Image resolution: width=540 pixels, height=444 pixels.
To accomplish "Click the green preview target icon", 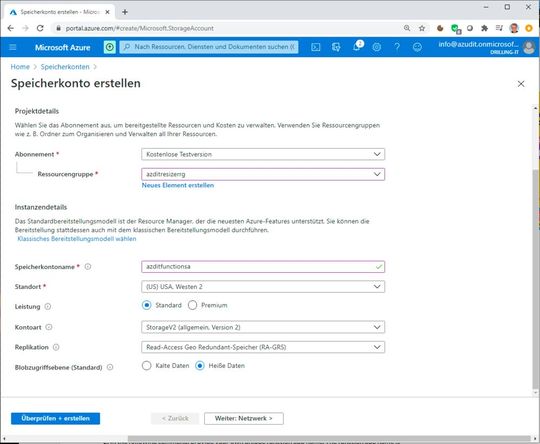I will click(110, 47).
